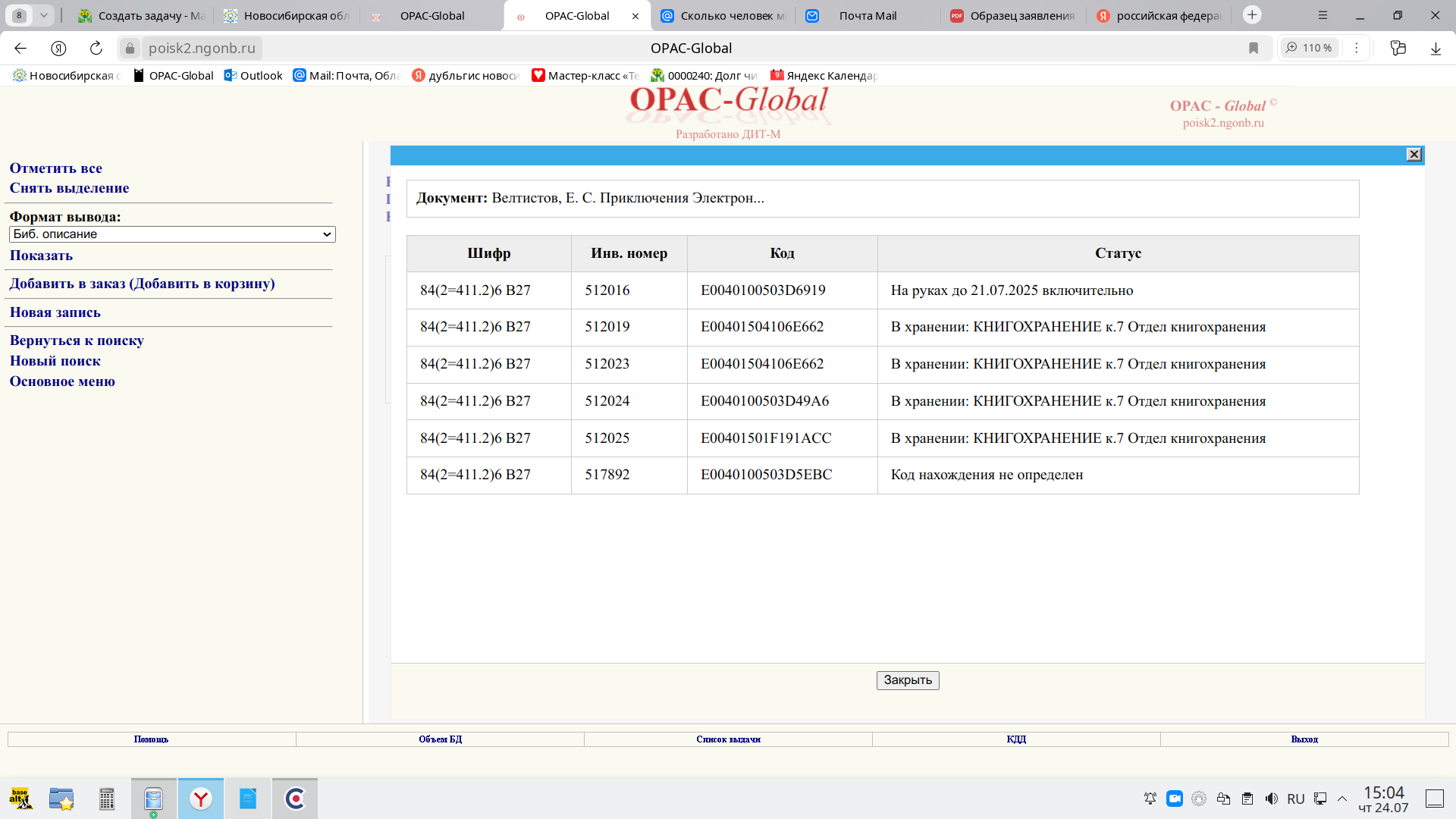This screenshot has height=819, width=1456.
Task: Click the 'Закрыть' button
Action: (908, 680)
